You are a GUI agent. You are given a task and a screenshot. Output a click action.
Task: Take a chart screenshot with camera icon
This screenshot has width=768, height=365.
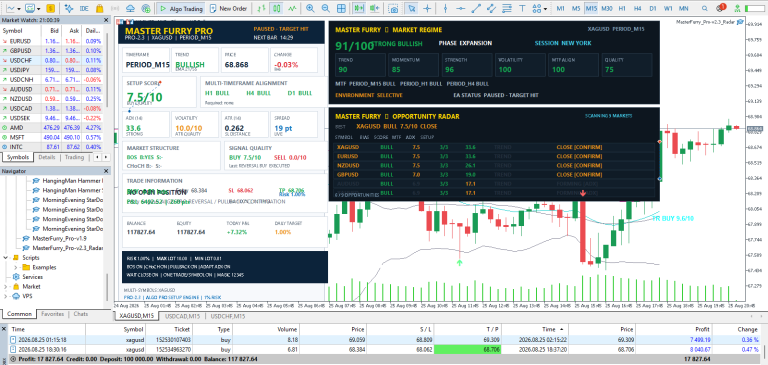click(x=393, y=8)
